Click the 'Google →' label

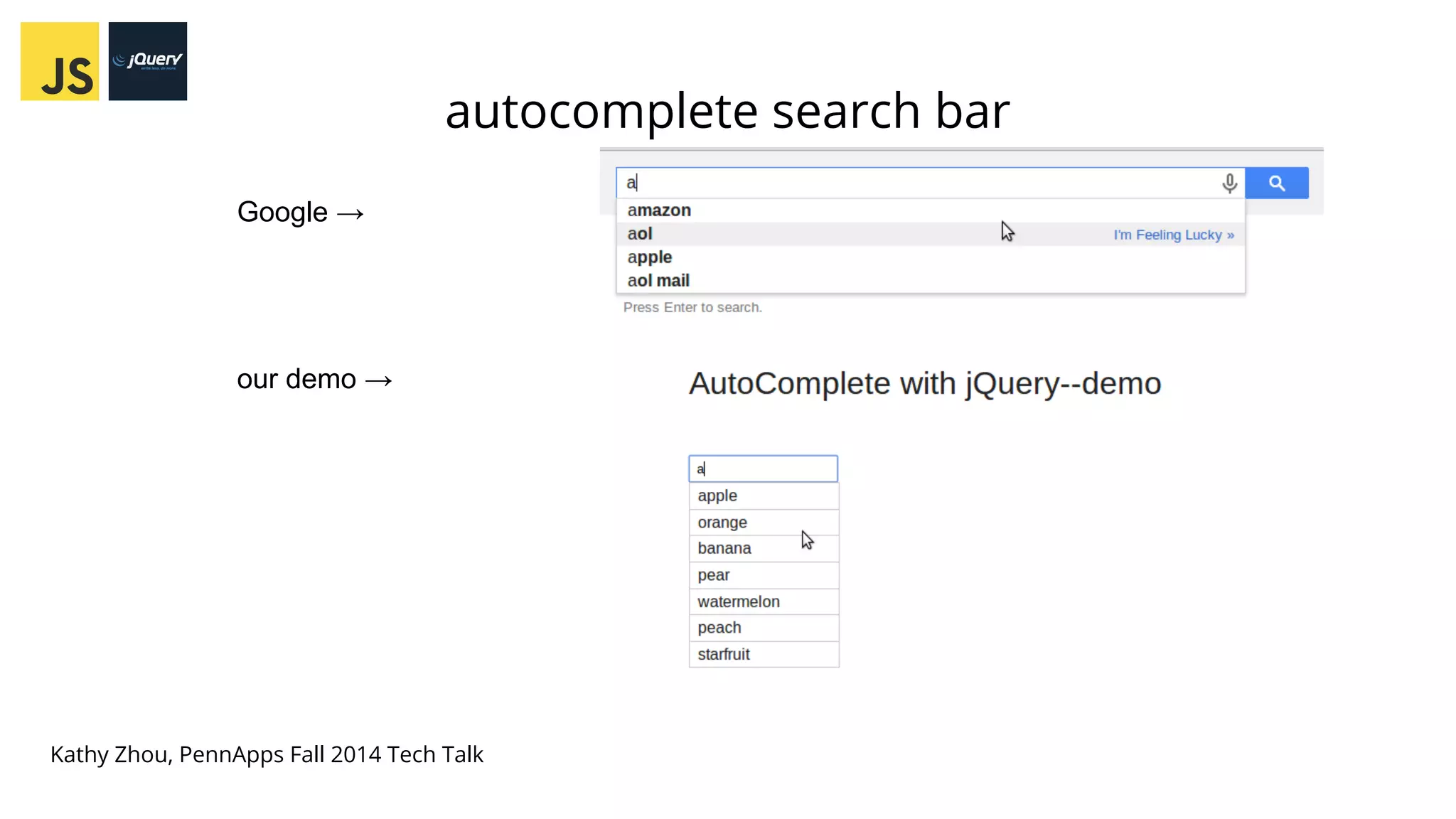tap(301, 213)
